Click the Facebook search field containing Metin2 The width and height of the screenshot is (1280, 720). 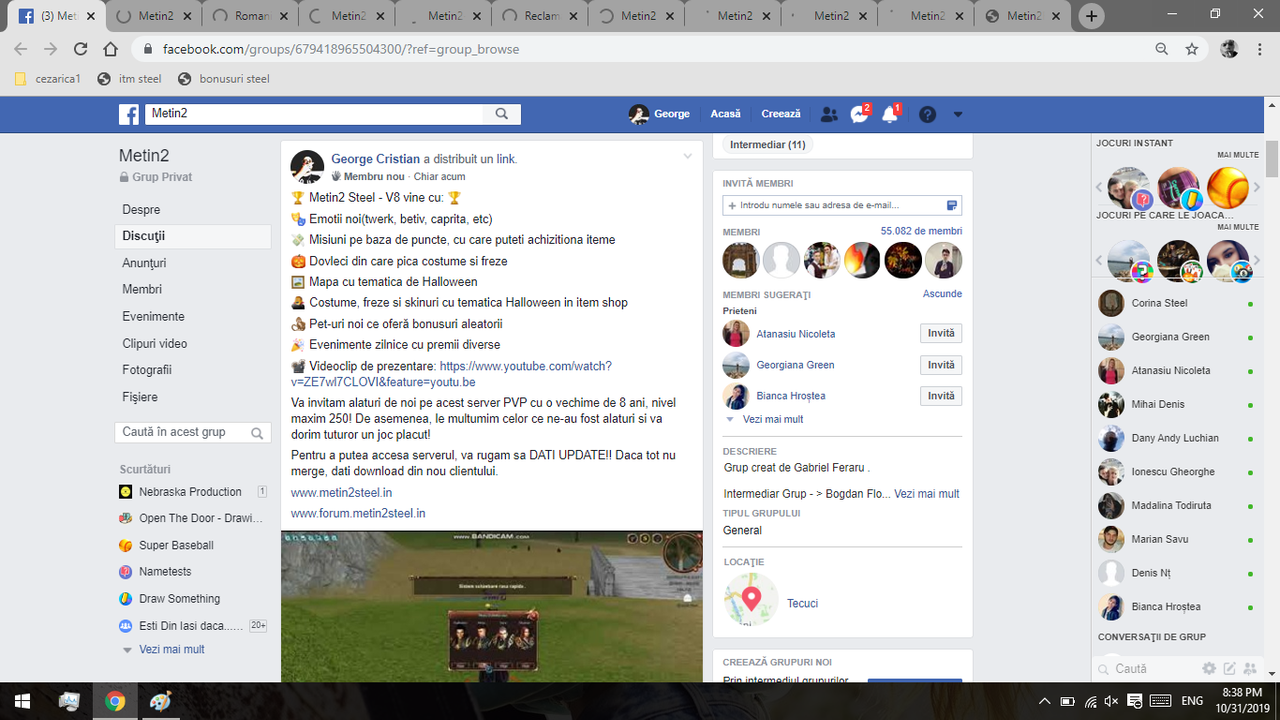pyautogui.click(x=315, y=114)
